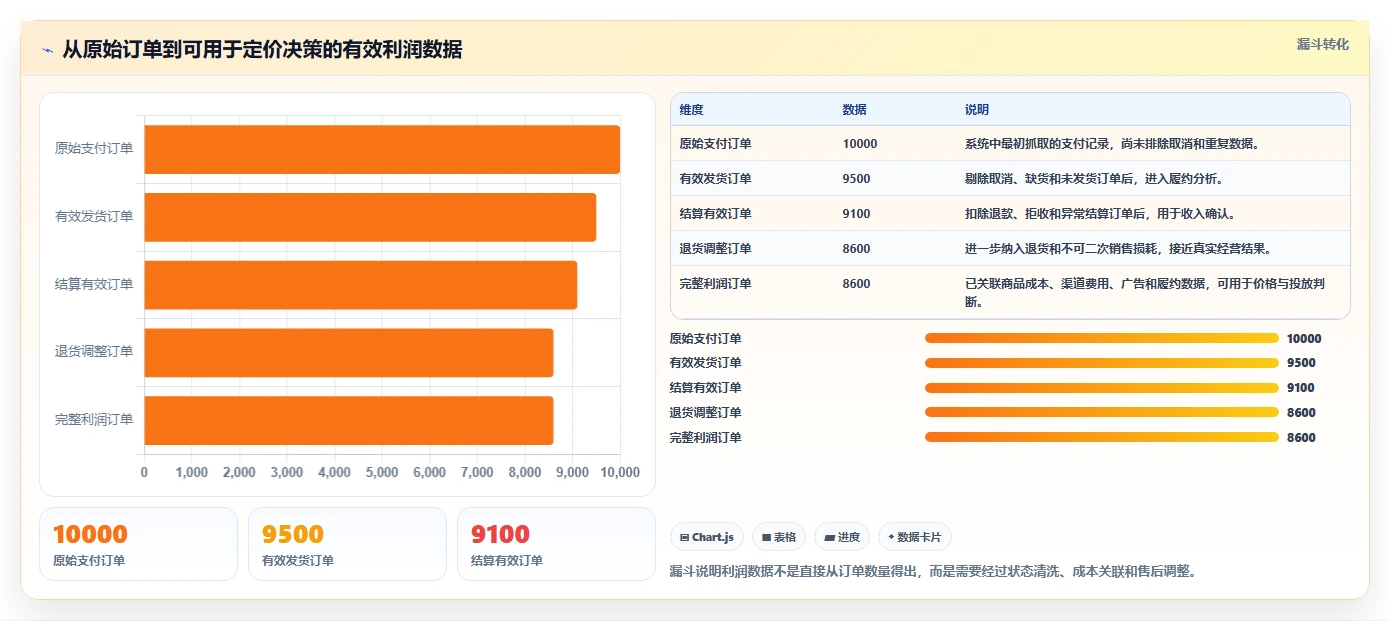Click the 结算有效订单 progress bar
The height and width of the screenshot is (621, 1390).
coord(1102,388)
